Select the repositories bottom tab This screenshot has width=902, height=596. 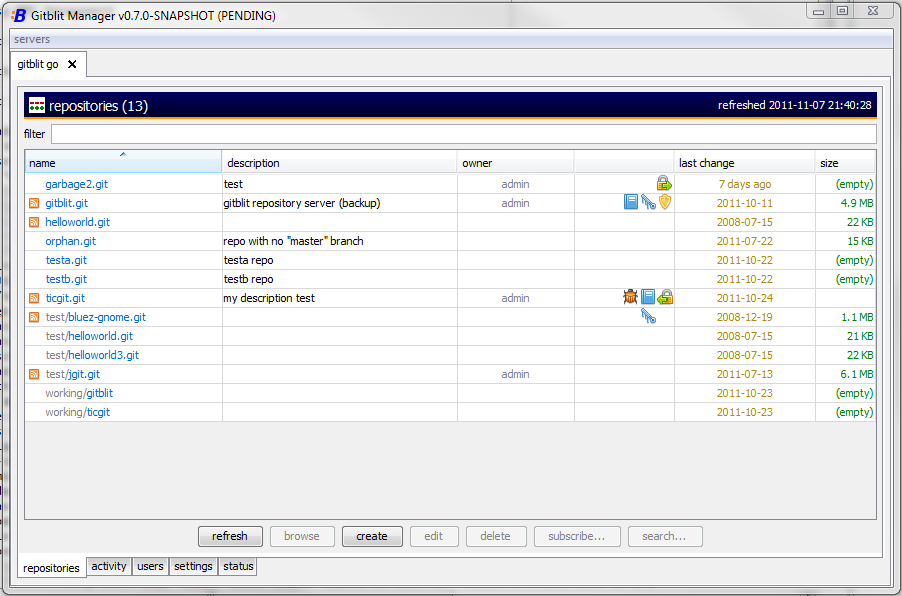coord(51,568)
